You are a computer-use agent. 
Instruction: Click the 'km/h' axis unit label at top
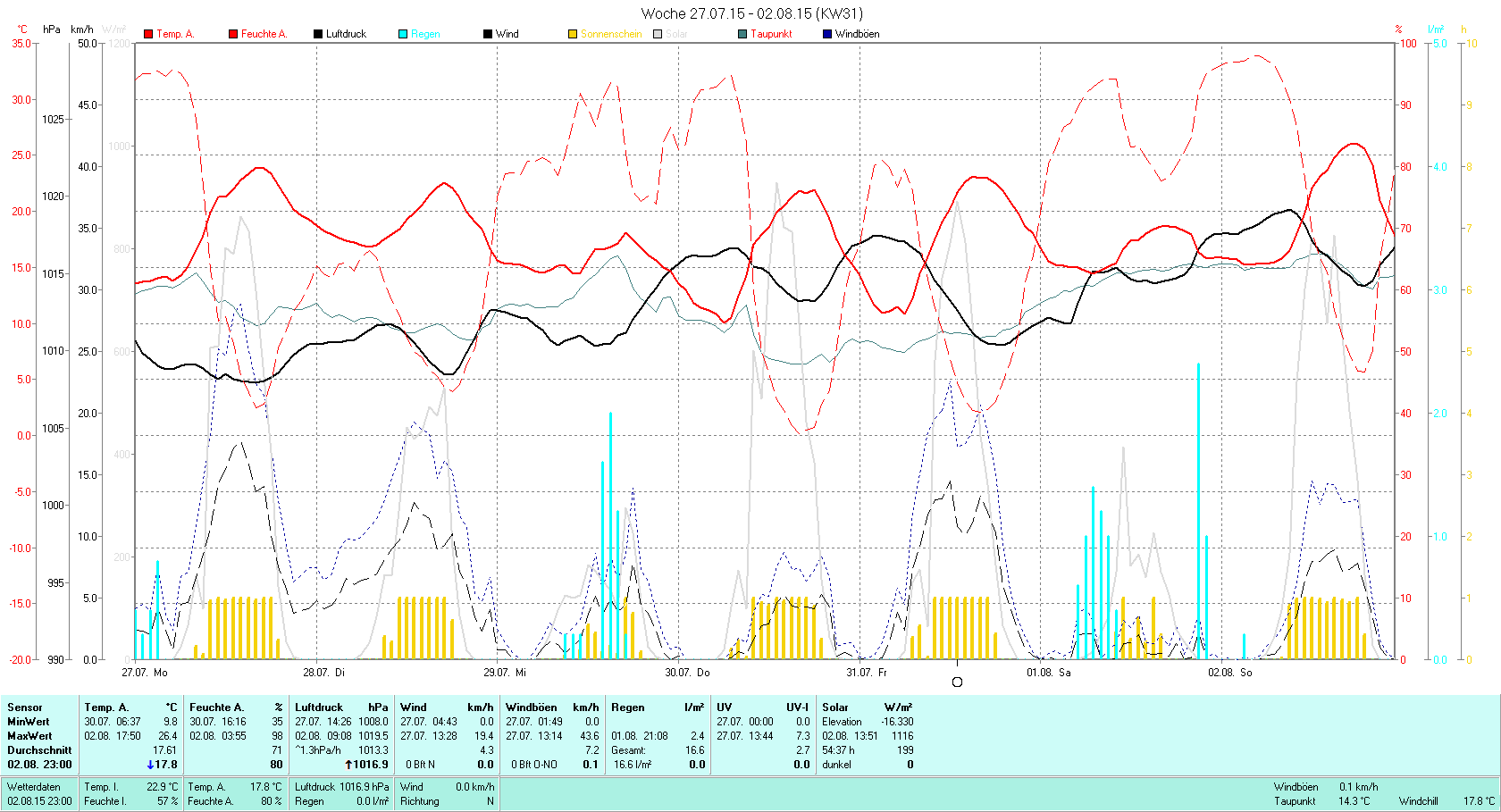[82, 29]
